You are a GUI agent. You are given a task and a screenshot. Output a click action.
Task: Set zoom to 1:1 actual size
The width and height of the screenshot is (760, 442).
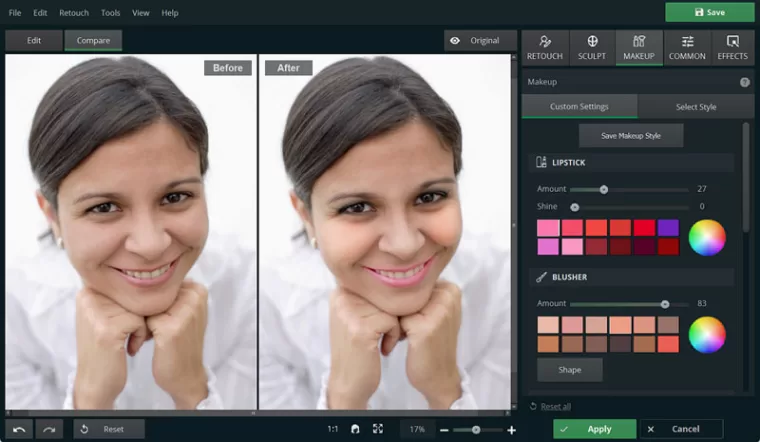tap(332, 429)
